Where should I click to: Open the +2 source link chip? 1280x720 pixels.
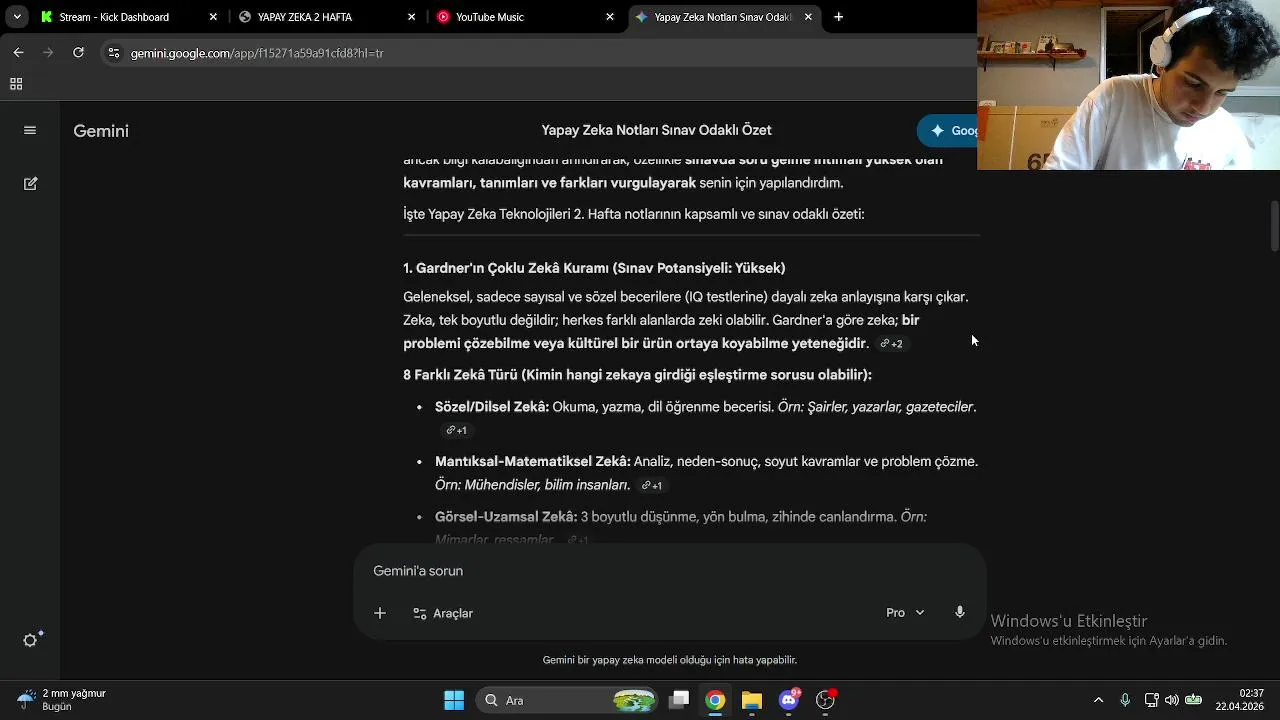[x=891, y=344]
